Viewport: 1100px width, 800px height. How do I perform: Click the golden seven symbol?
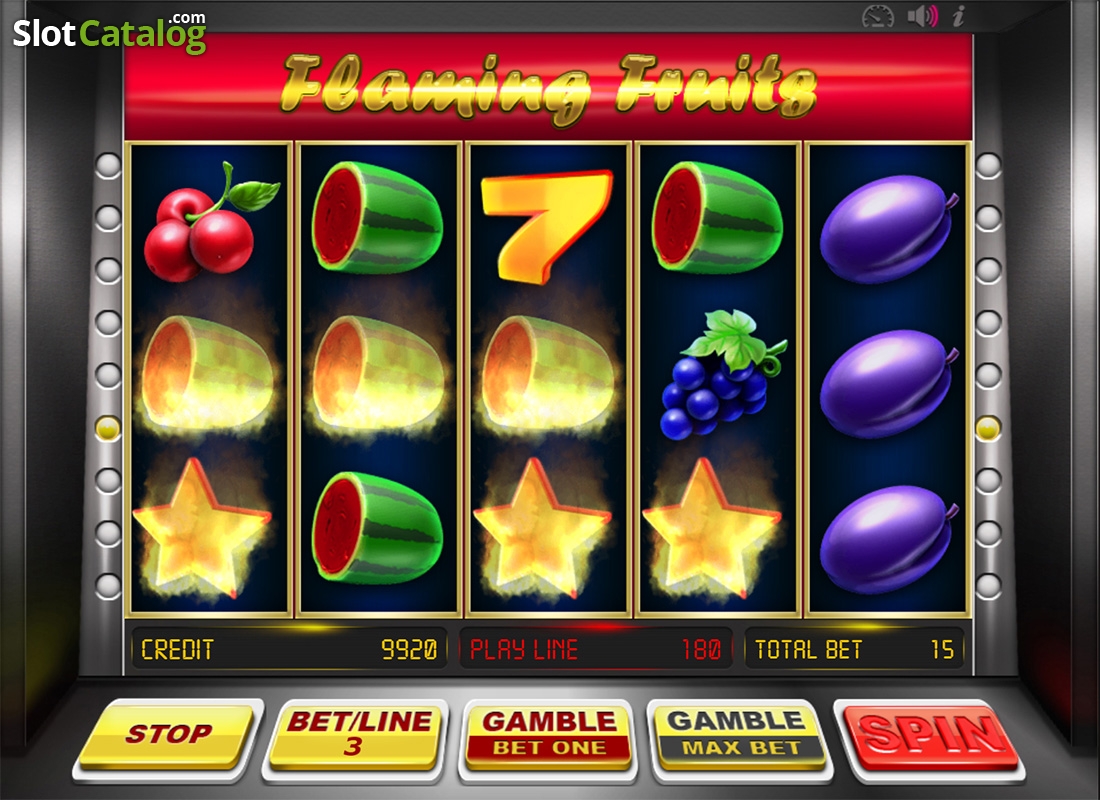(546, 225)
